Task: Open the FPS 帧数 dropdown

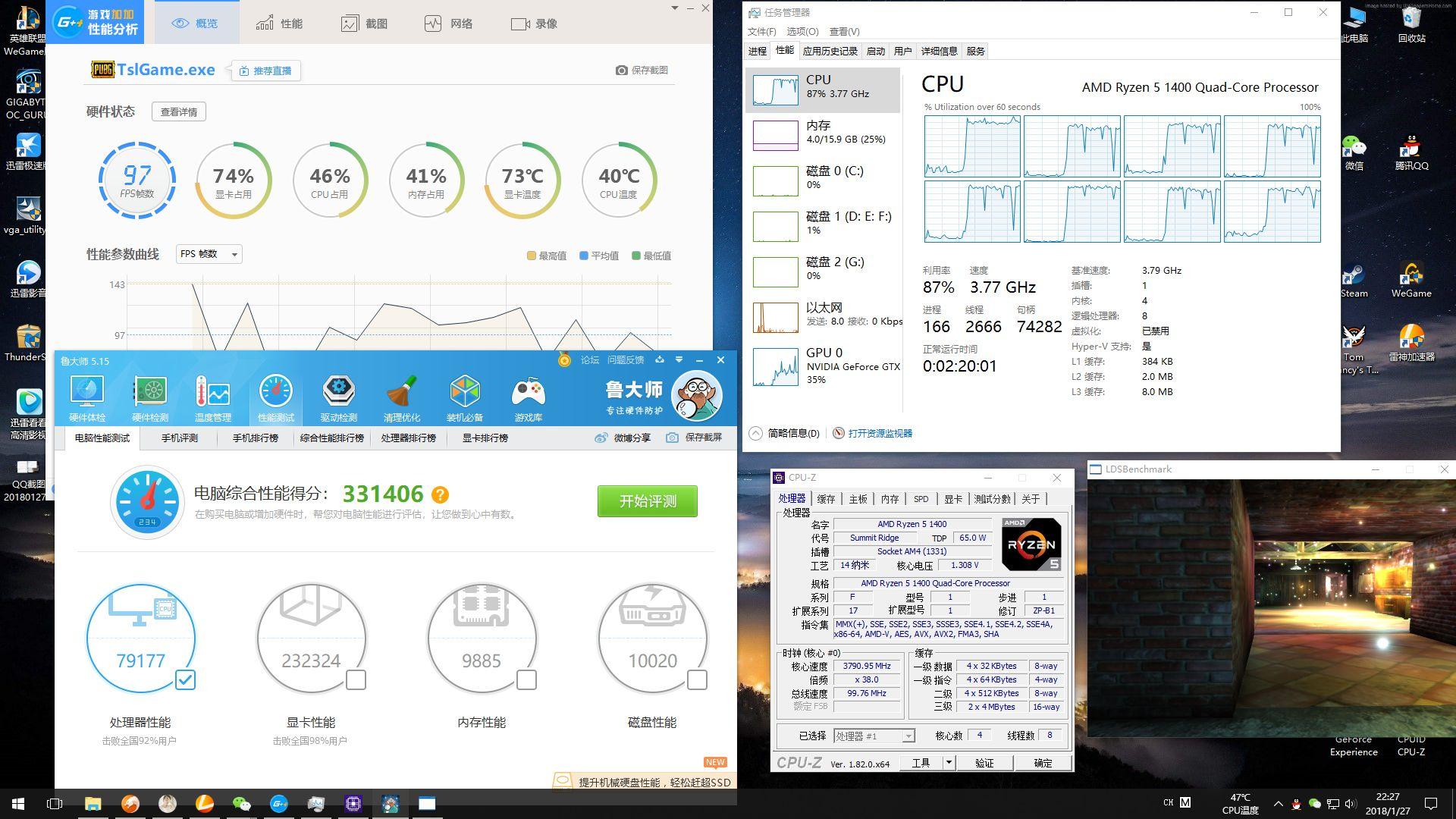Action: pyautogui.click(x=209, y=254)
